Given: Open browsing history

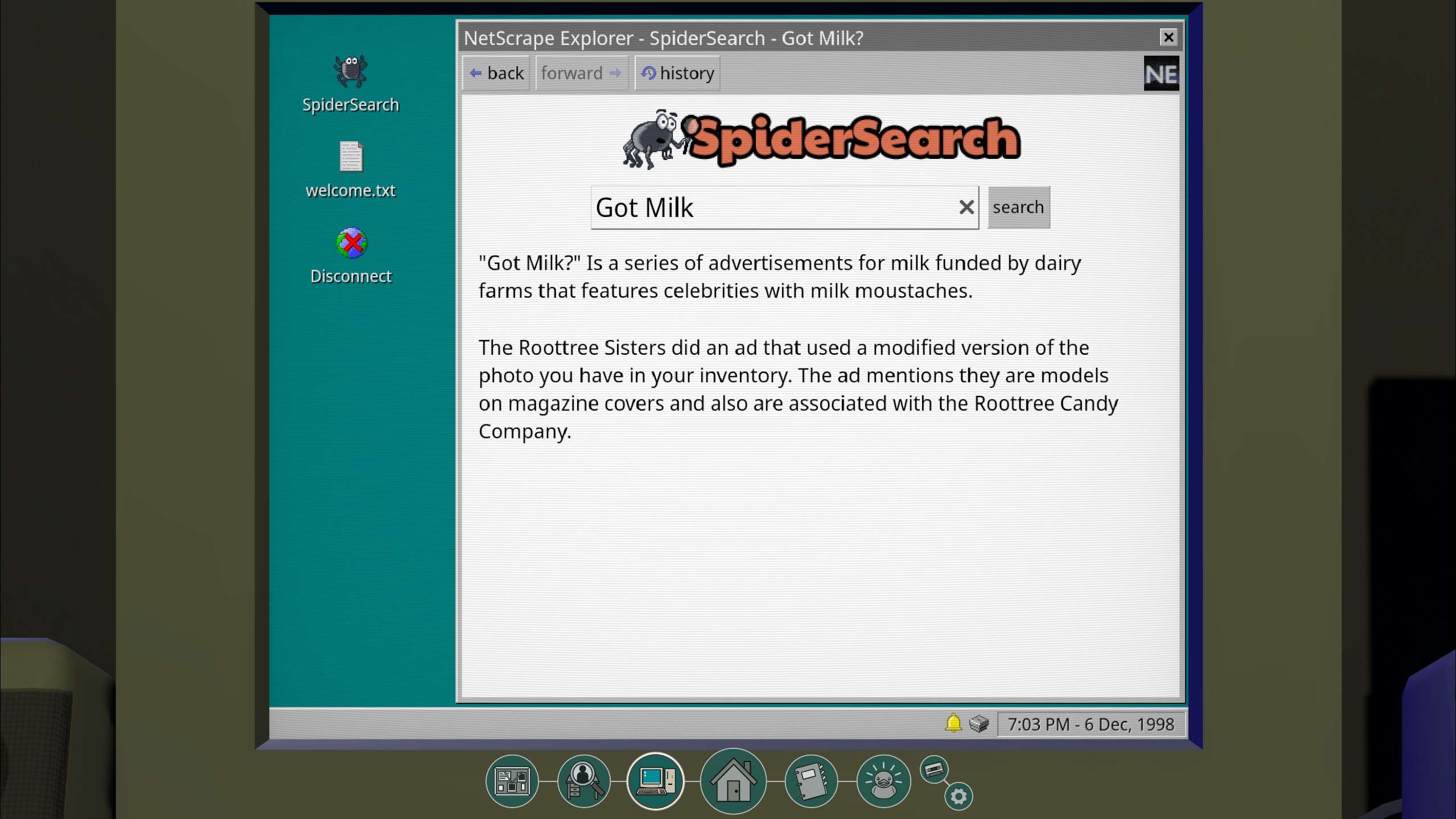Looking at the screenshot, I should click(677, 73).
